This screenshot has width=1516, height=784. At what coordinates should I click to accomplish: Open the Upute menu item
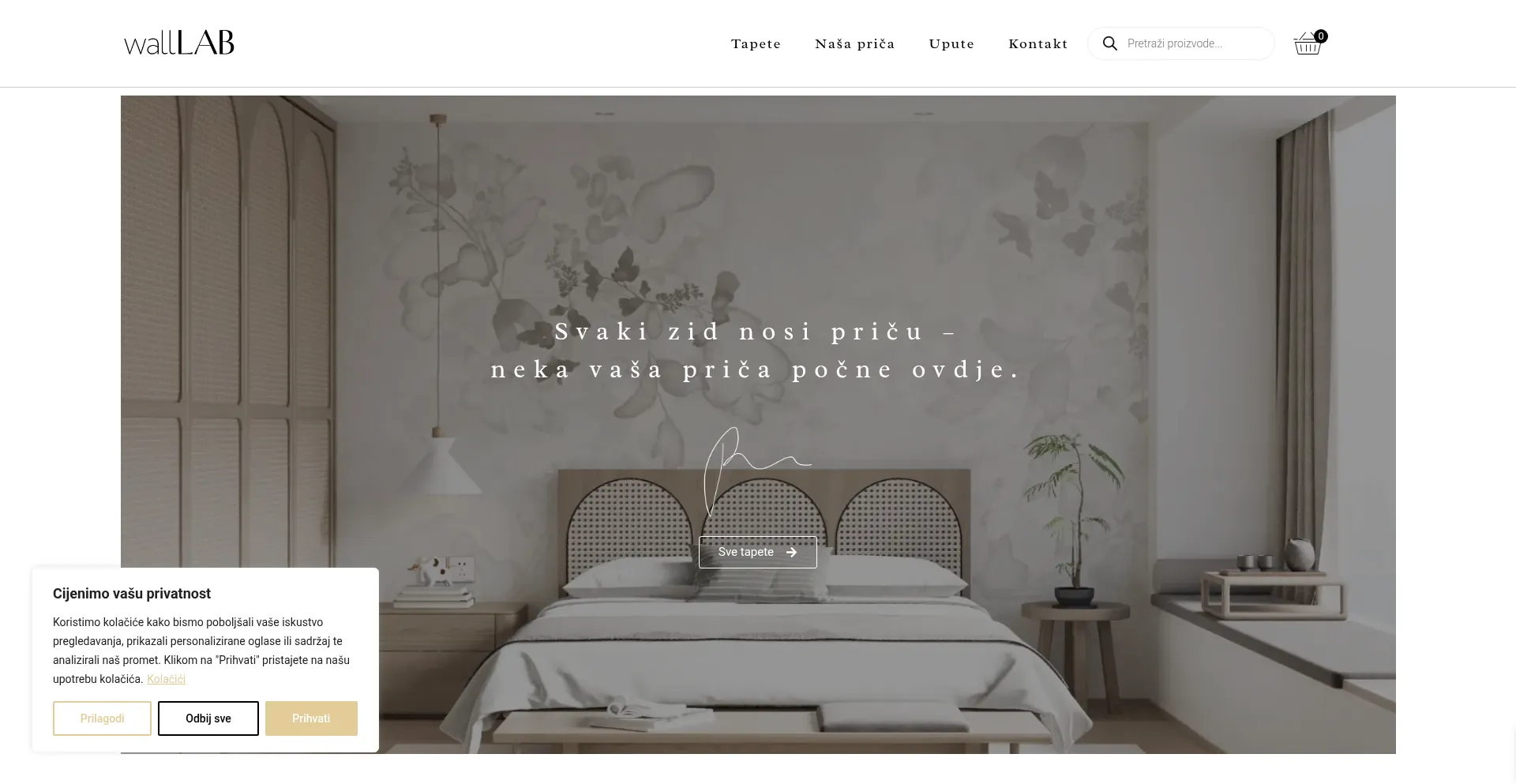951,43
